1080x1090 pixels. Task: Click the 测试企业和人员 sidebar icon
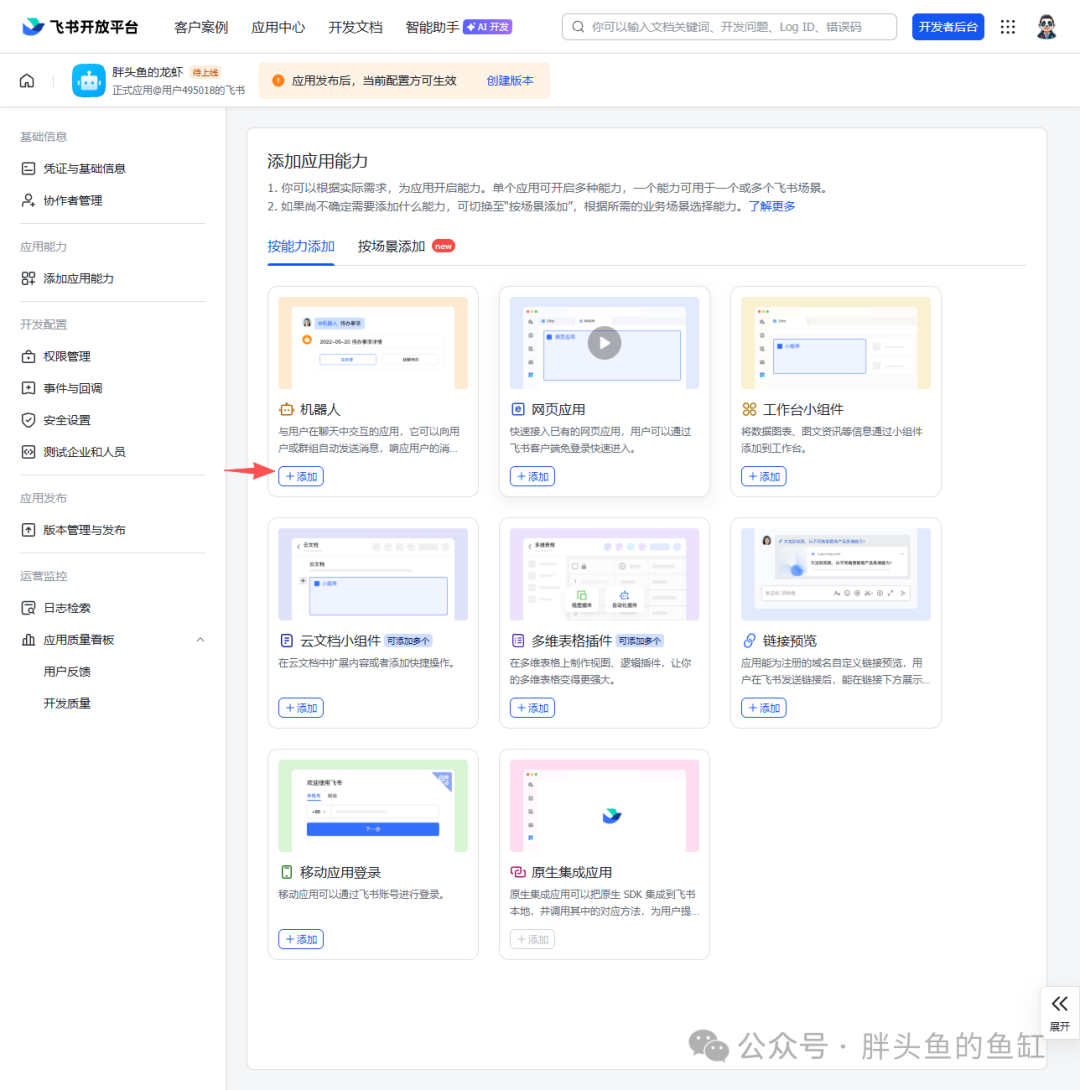click(x=28, y=452)
